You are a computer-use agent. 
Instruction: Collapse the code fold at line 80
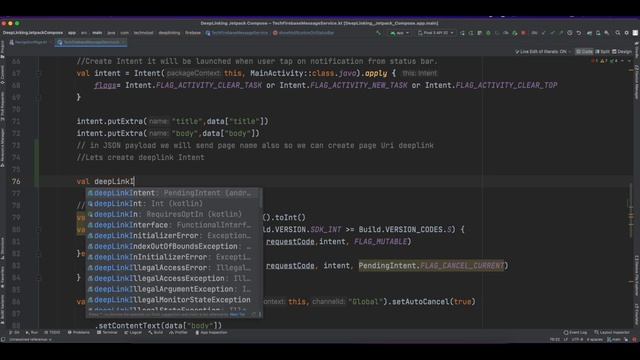point(40,229)
